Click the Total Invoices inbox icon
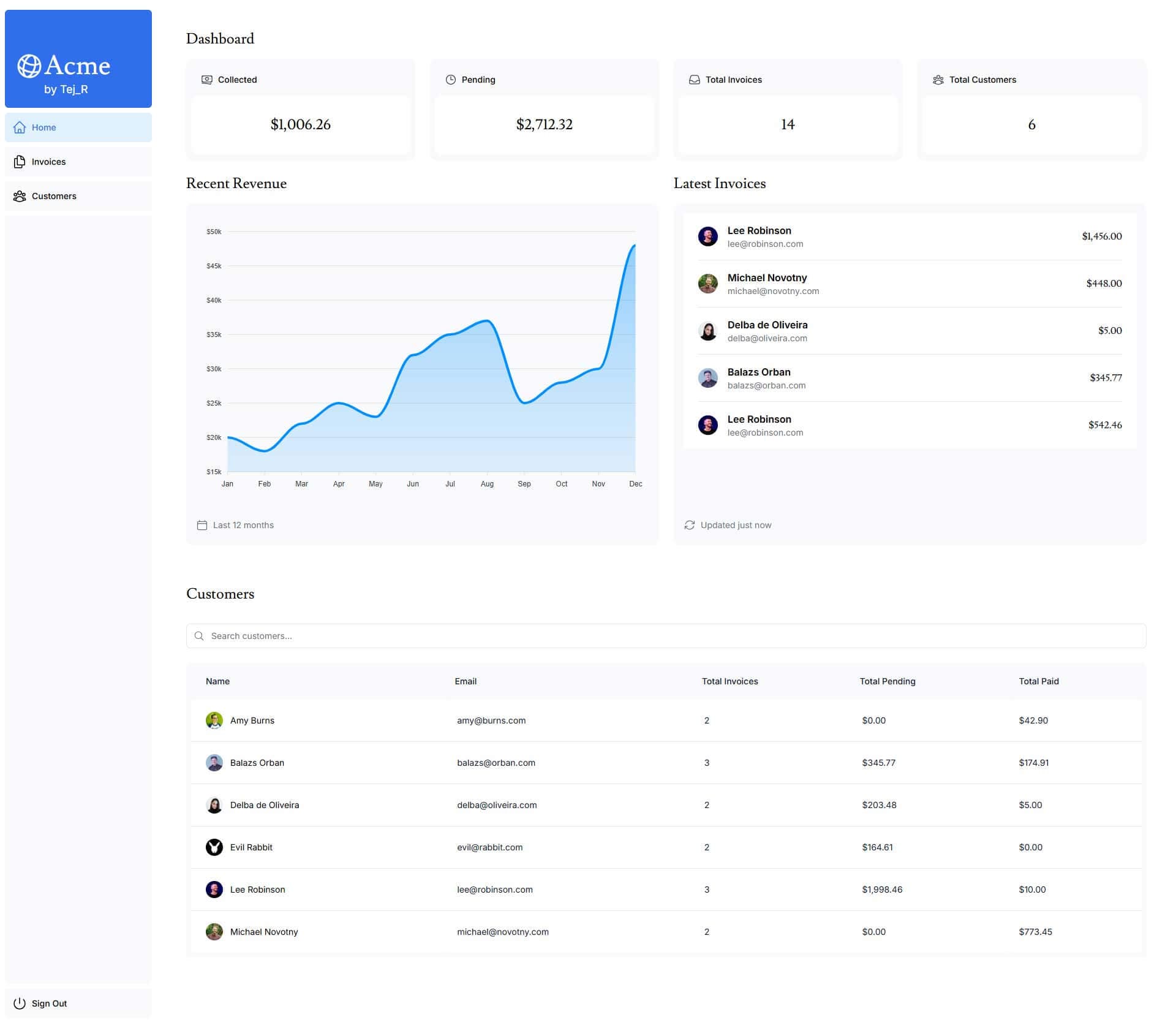This screenshot has height=1028, width=1176. point(694,80)
